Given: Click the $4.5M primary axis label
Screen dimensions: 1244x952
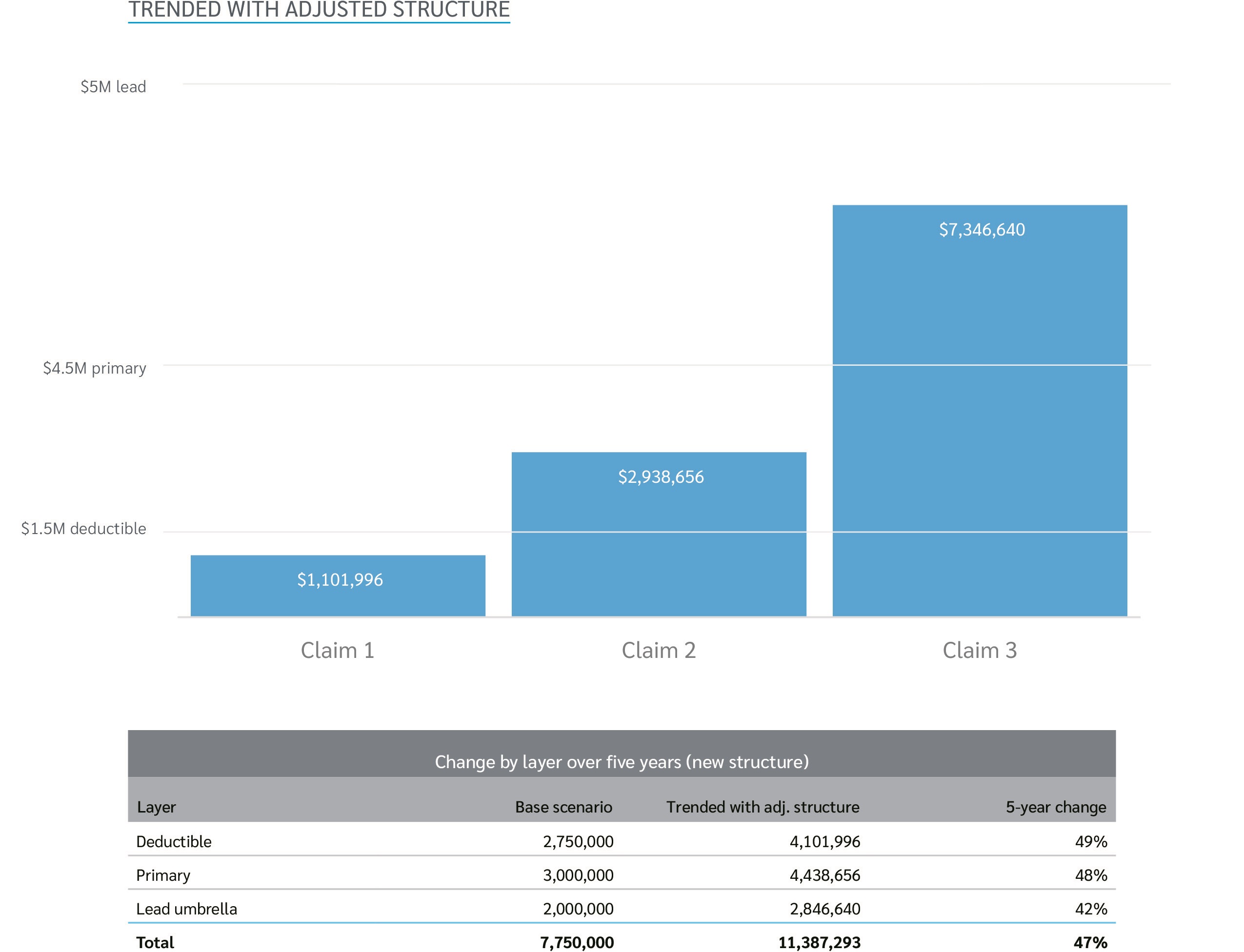Looking at the screenshot, I should pos(95,368).
